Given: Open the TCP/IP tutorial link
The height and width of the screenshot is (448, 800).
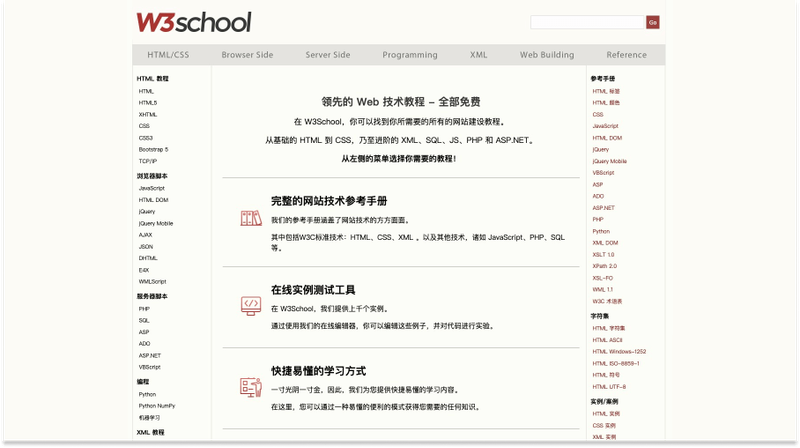Looking at the screenshot, I should pos(148,161).
